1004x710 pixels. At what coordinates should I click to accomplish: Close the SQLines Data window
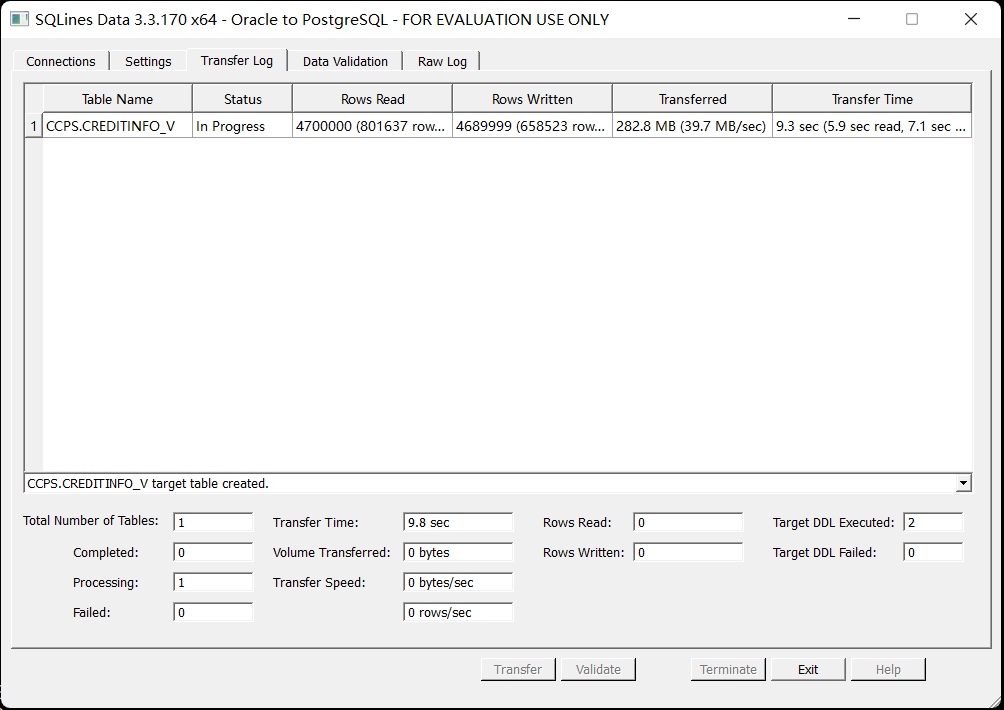tap(971, 19)
